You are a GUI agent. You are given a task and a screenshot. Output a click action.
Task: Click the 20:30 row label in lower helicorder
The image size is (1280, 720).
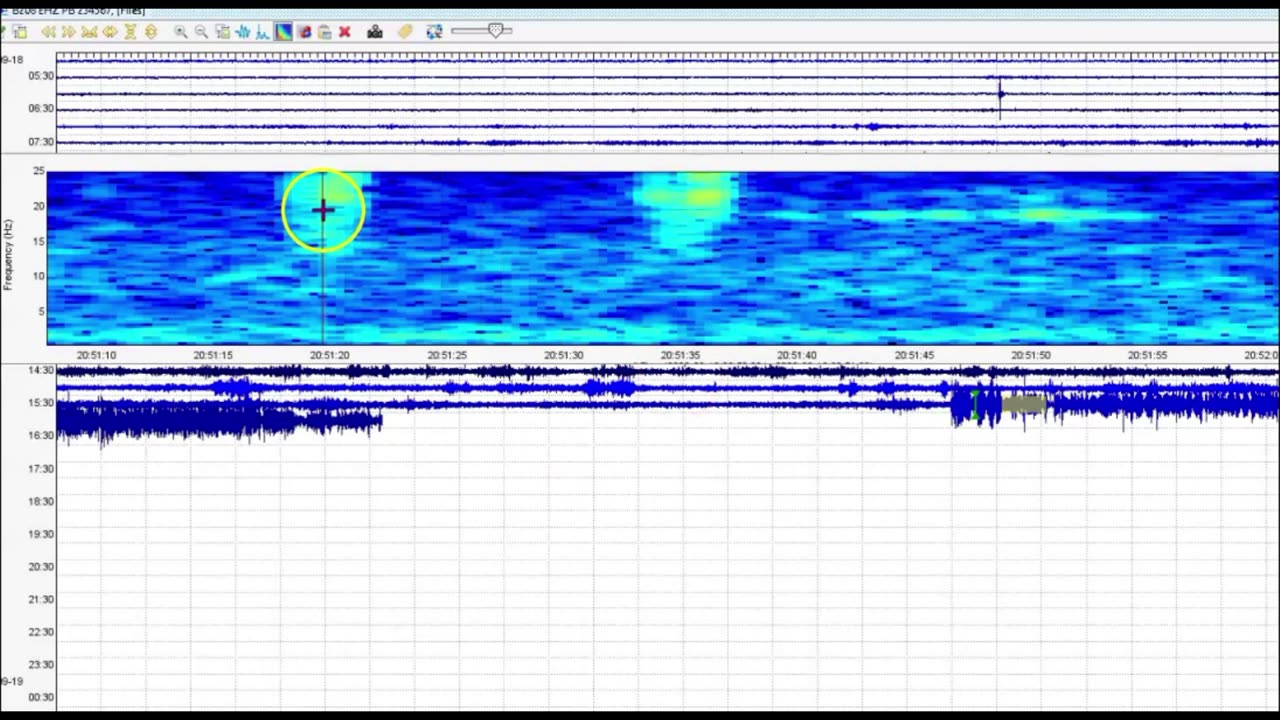pyautogui.click(x=41, y=567)
